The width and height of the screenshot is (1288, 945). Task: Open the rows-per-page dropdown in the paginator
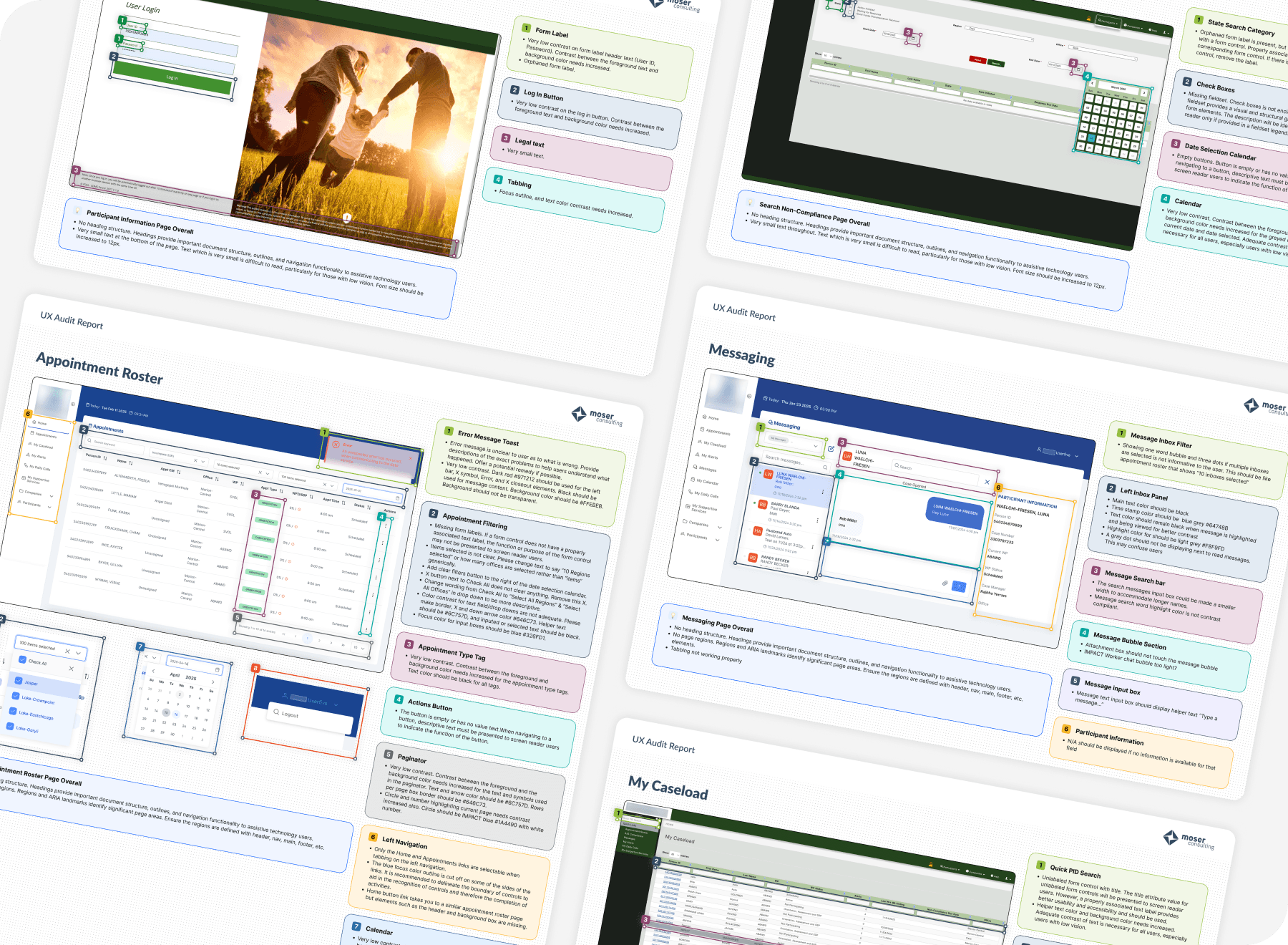coord(358,647)
